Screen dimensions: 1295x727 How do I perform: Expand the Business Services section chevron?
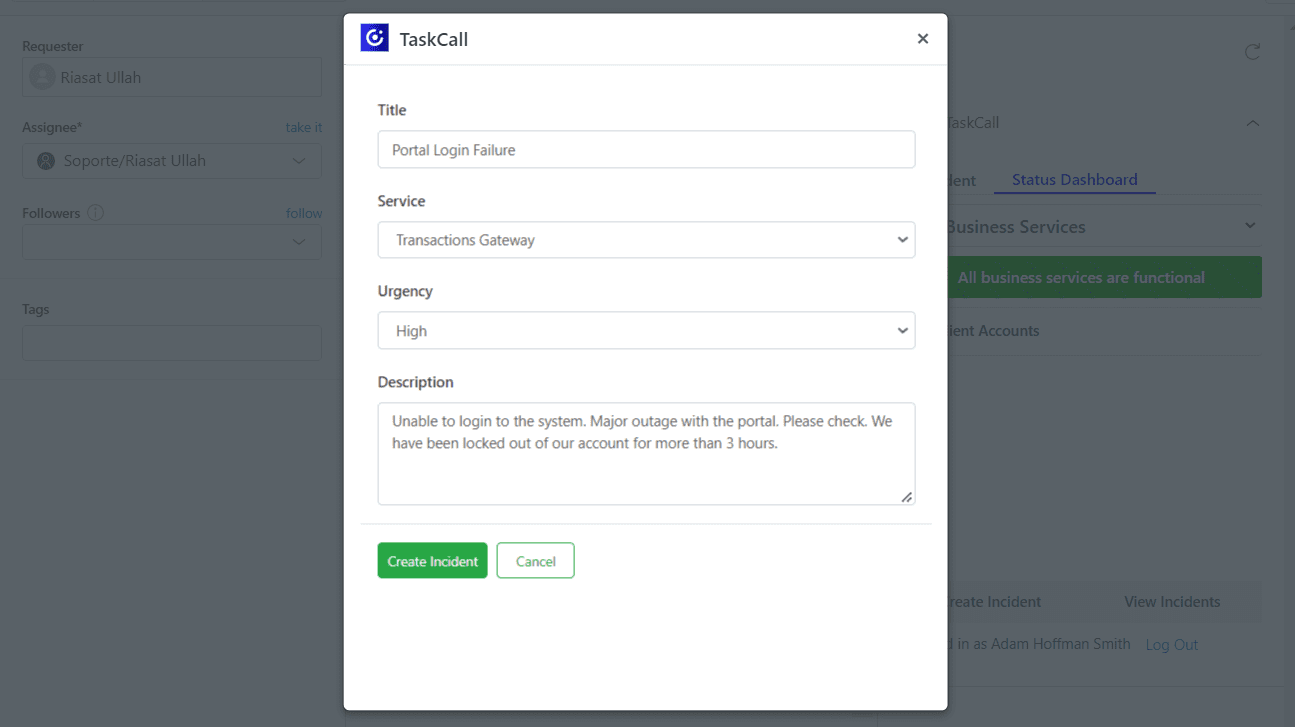(1250, 226)
